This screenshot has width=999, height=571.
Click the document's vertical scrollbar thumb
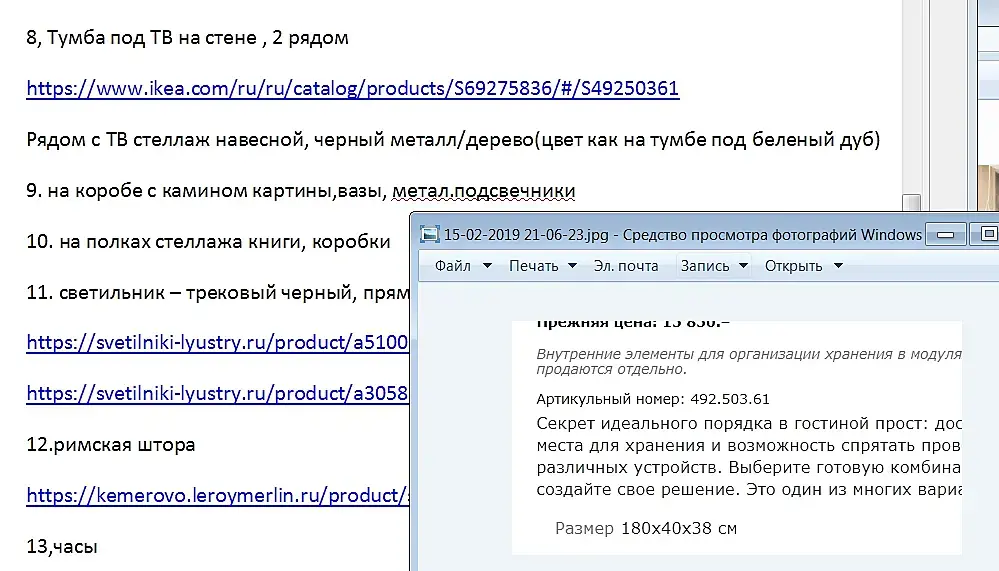912,202
